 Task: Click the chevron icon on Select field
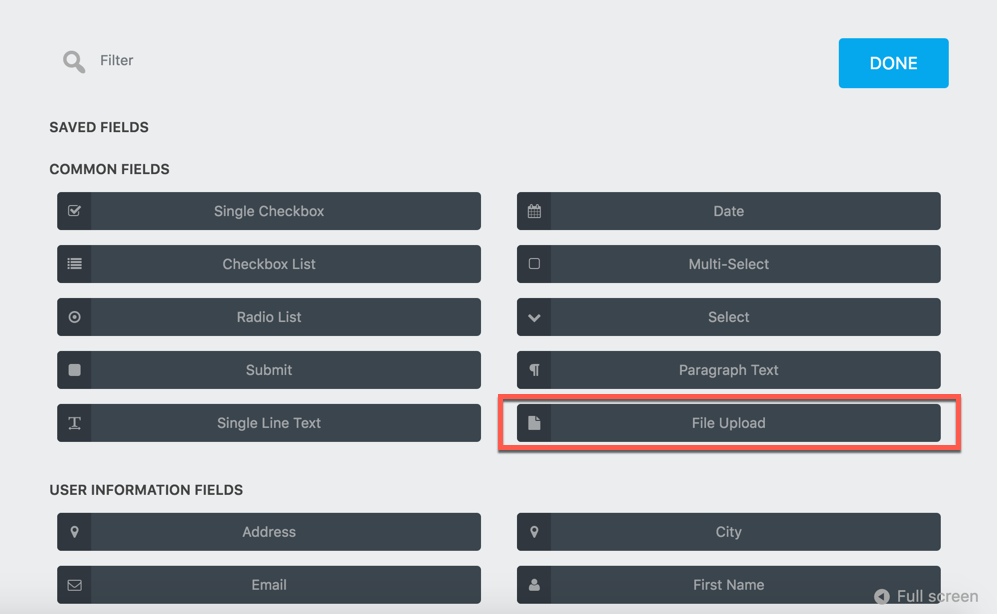click(x=534, y=317)
